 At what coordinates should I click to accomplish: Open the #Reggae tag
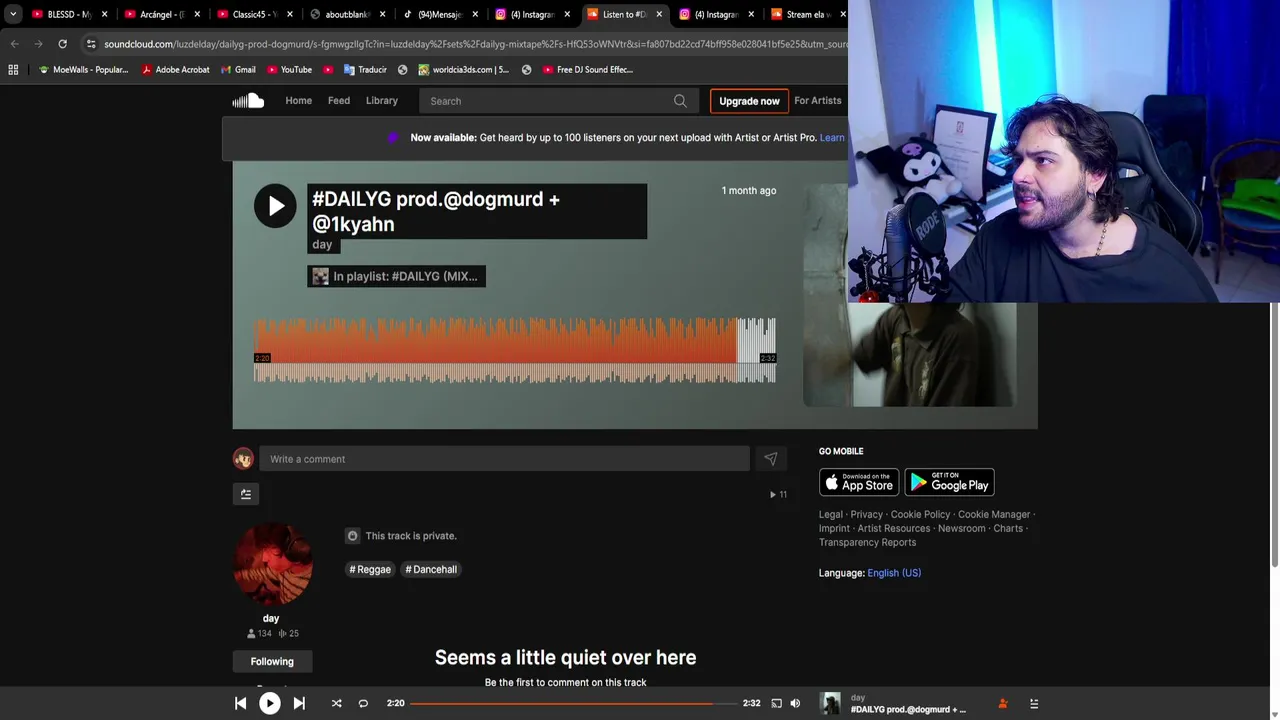coord(370,569)
